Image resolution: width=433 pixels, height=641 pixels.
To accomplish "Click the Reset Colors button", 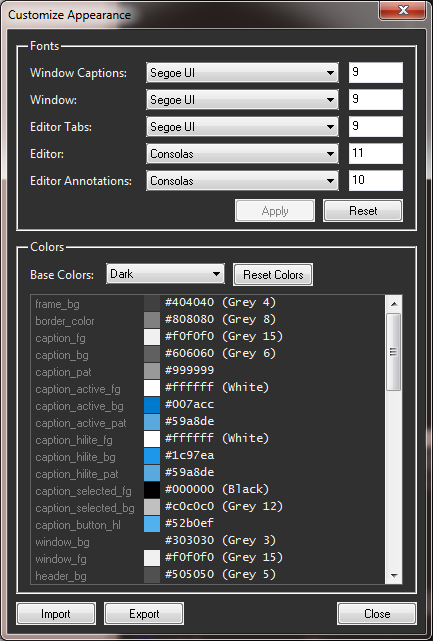I will [x=273, y=275].
